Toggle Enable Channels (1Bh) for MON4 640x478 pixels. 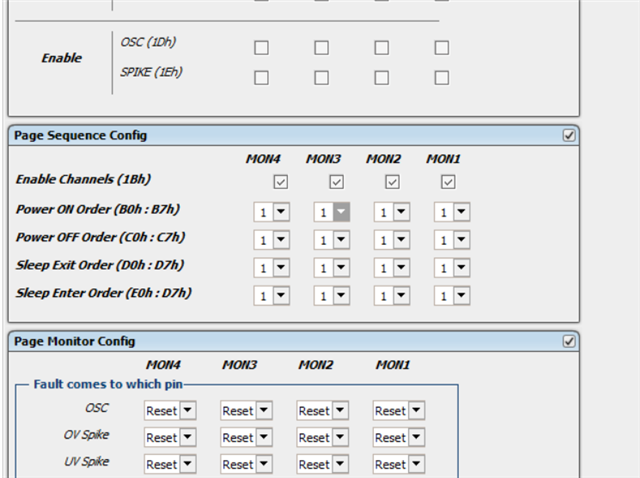(x=280, y=182)
